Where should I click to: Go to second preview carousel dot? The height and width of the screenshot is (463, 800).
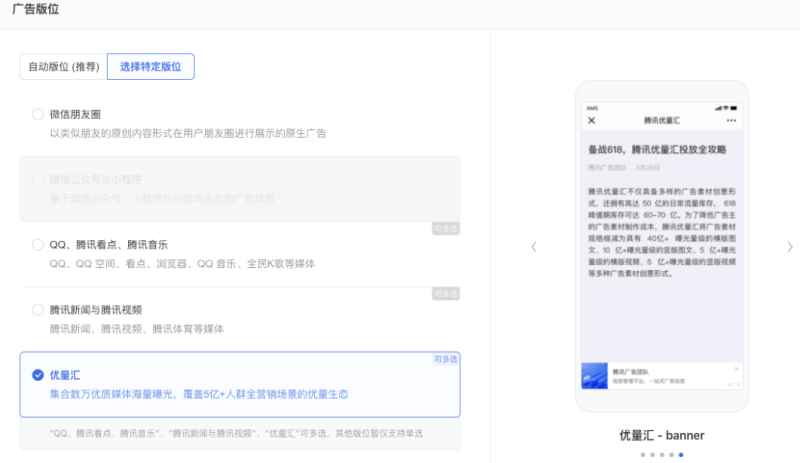tap(653, 455)
